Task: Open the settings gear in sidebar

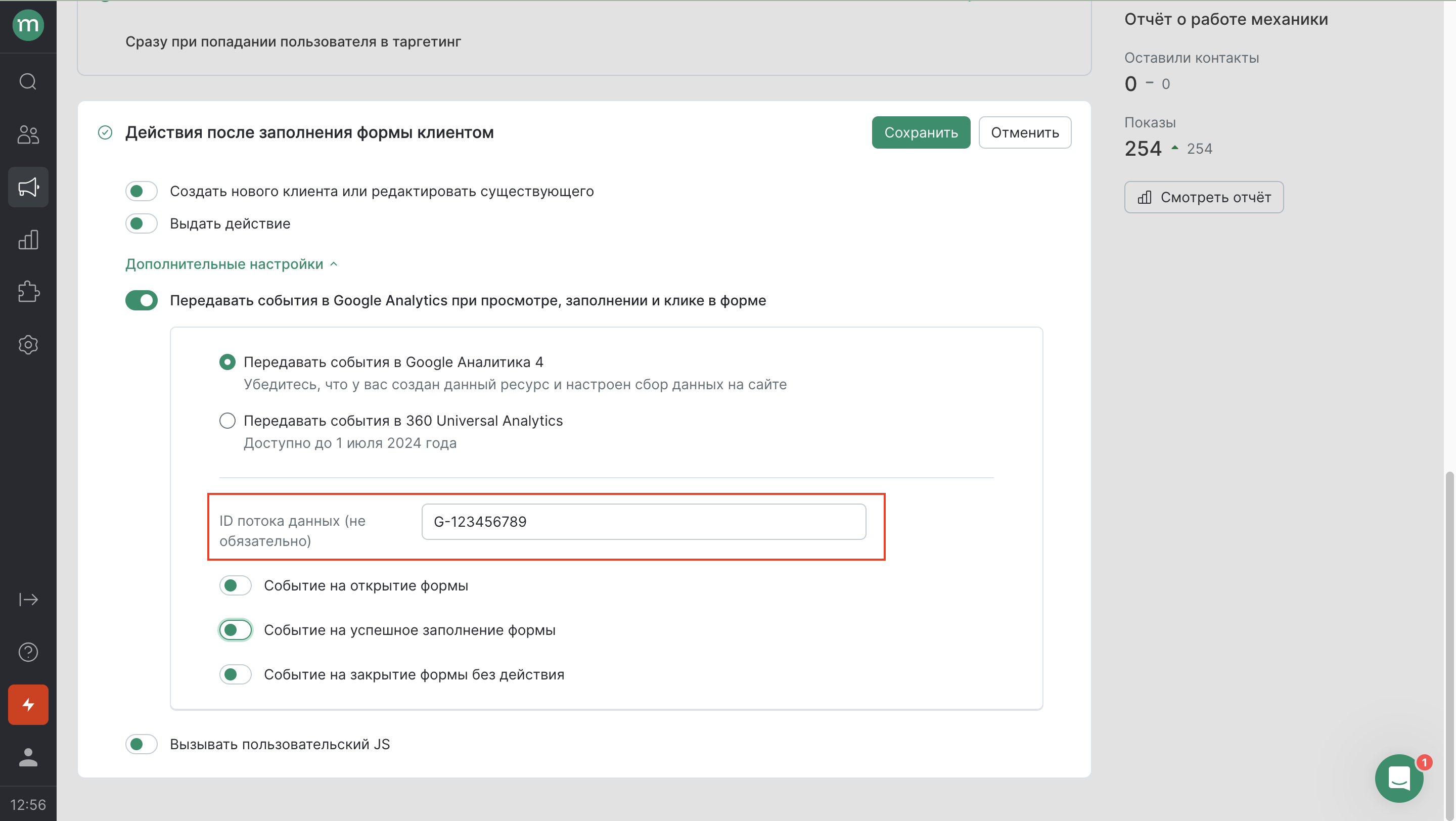Action: (28, 345)
